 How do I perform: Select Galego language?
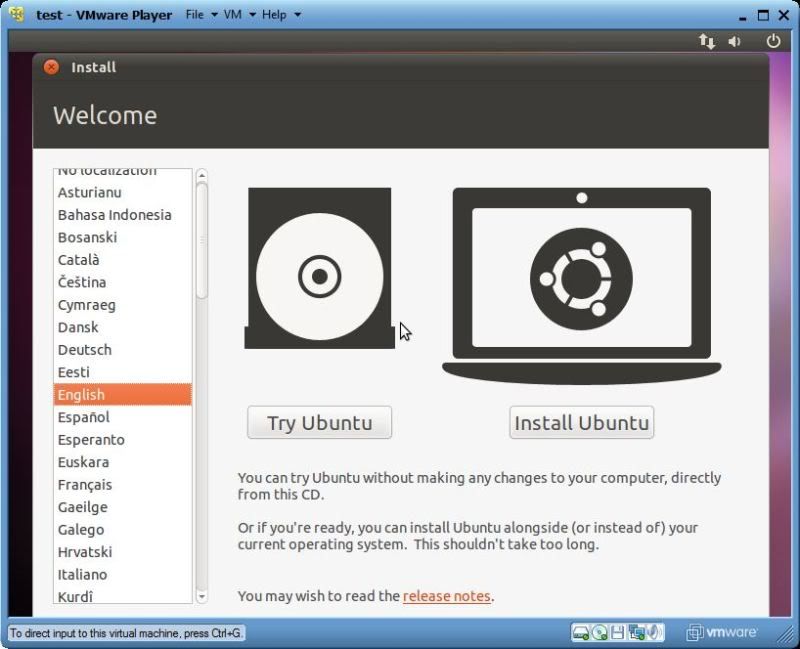coord(122,529)
